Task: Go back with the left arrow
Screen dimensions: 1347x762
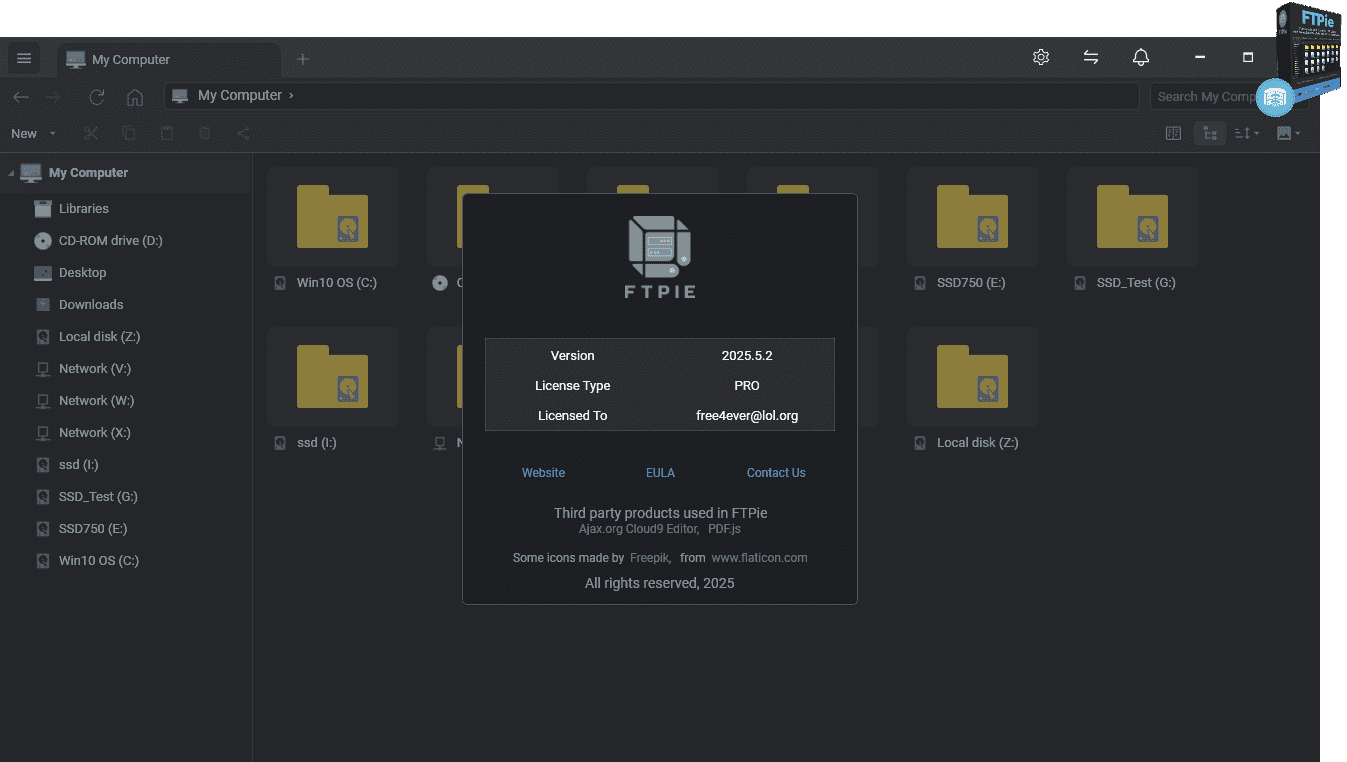Action: tap(21, 97)
